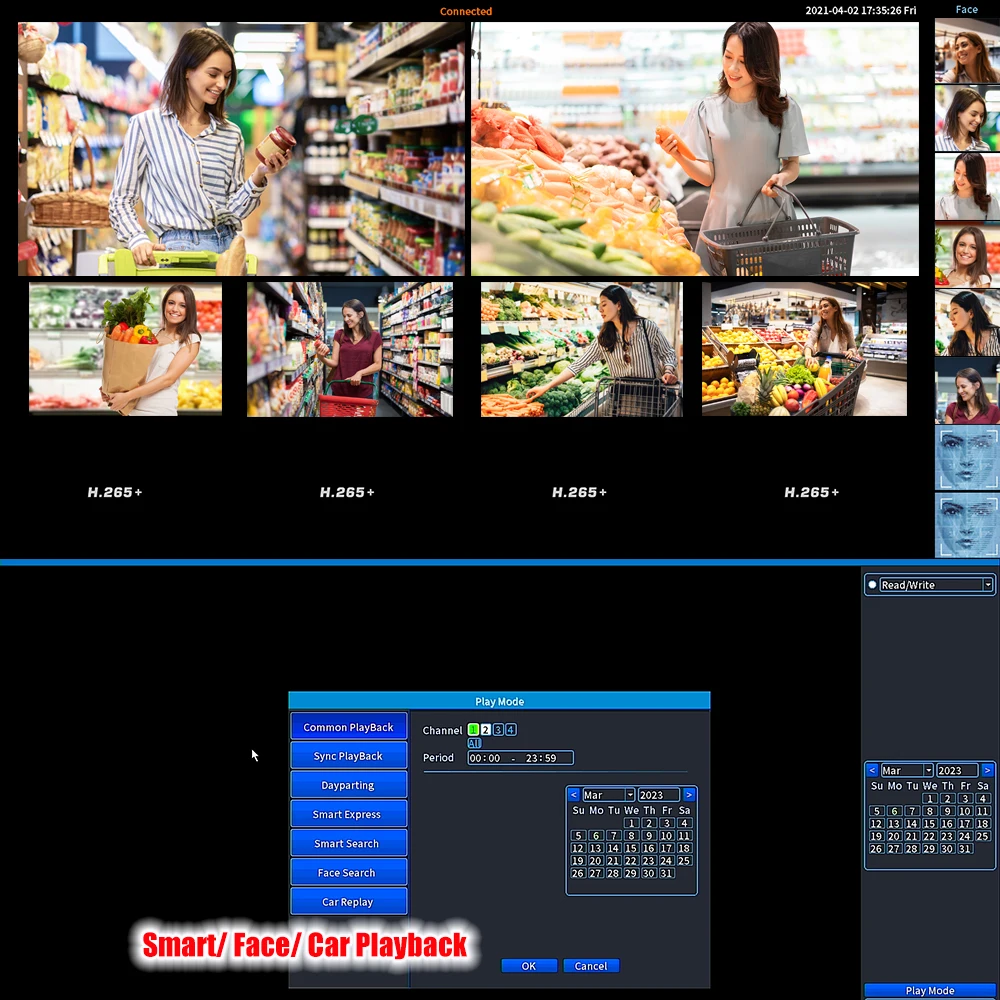Viewport: 1000px width, 1000px height.
Task: Open Smart Search playback
Action: pyautogui.click(x=348, y=843)
